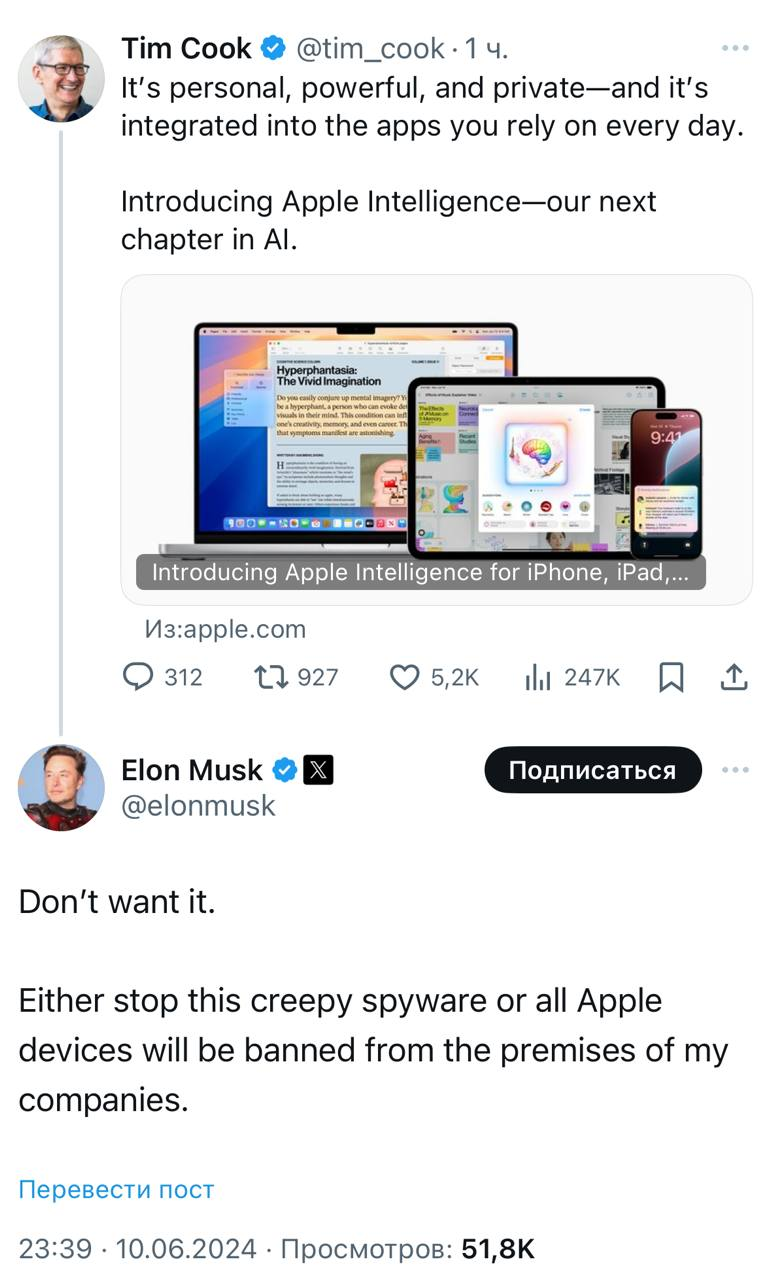Open more options menu on Elon Musk's post
771x1280 pixels.
[x=735, y=770]
